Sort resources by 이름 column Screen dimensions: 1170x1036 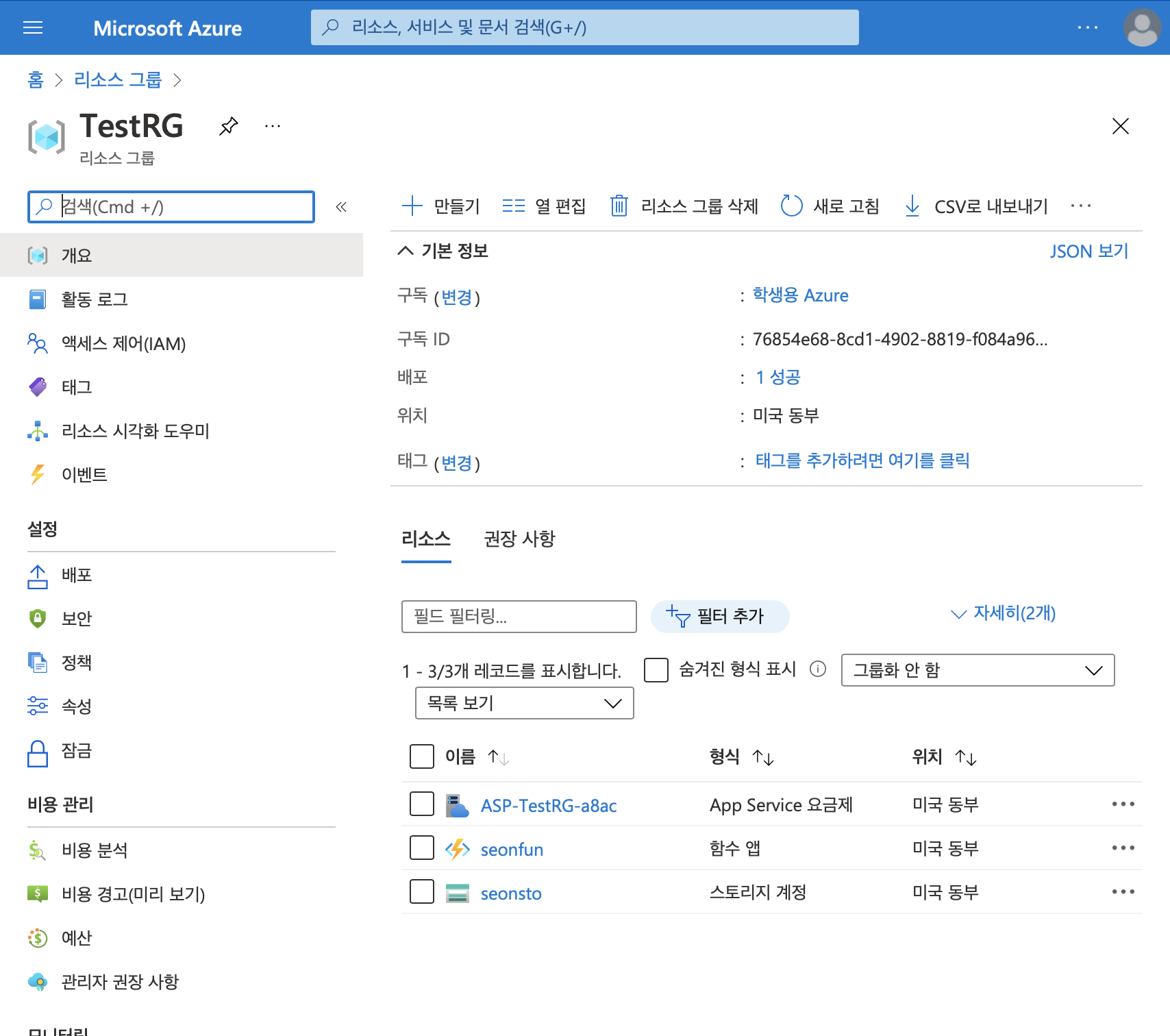[x=477, y=757]
